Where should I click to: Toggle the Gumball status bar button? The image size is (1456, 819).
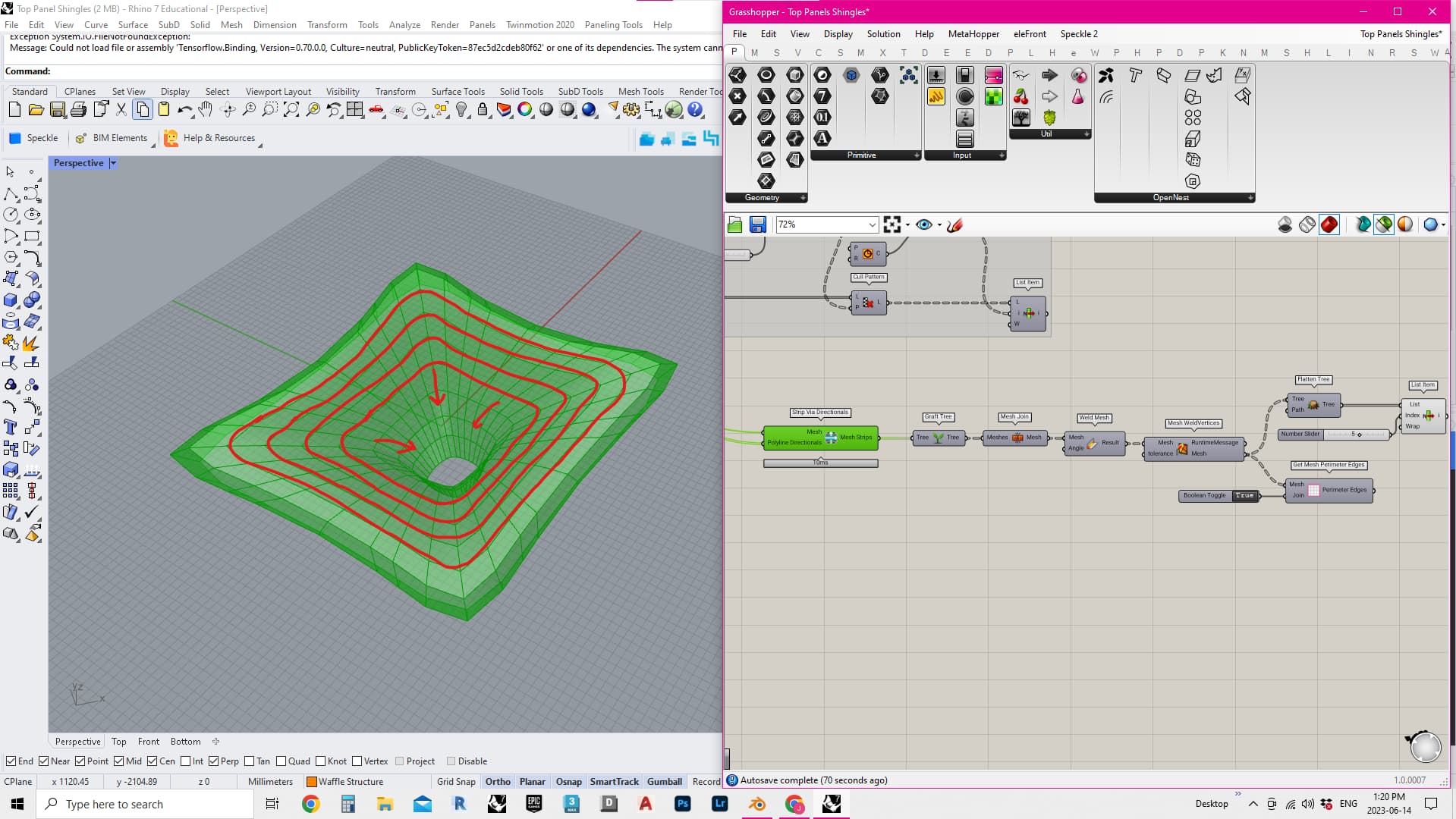(664, 782)
